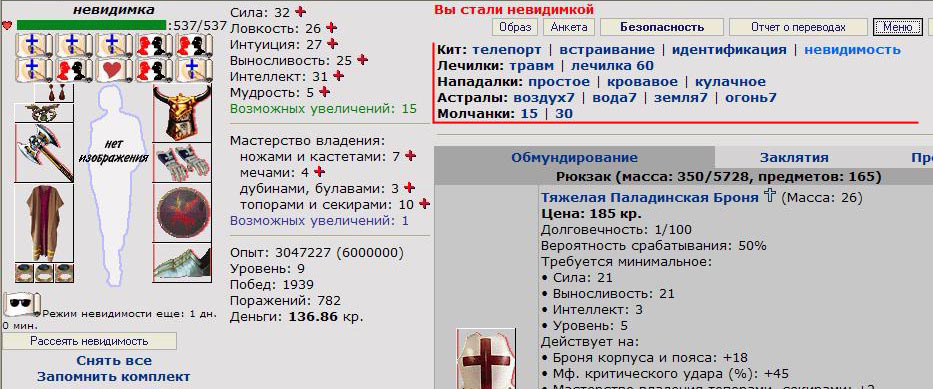The width and height of the screenshot is (933, 389).
Task: Choose кровавое attack link
Action: (x=642, y=82)
